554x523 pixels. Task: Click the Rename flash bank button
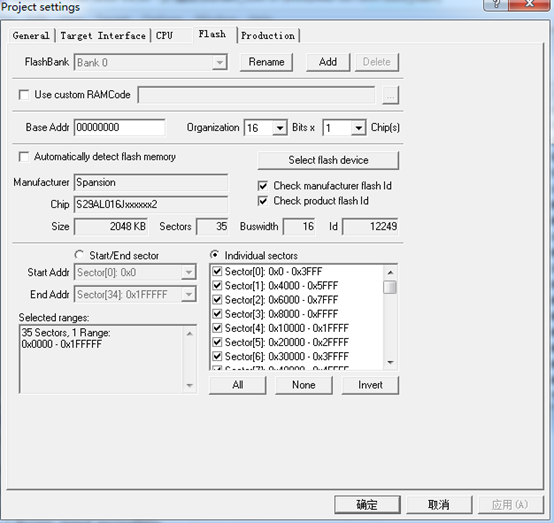(266, 62)
